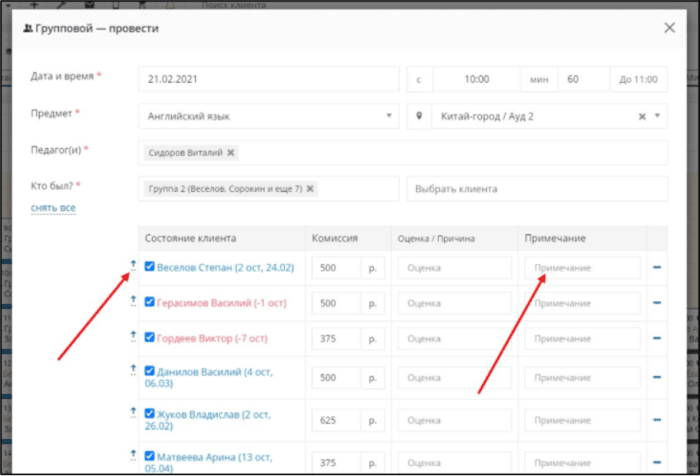The image size is (700, 476).
Task: Open the Предмет Английский язык dropdown
Action: point(269,116)
